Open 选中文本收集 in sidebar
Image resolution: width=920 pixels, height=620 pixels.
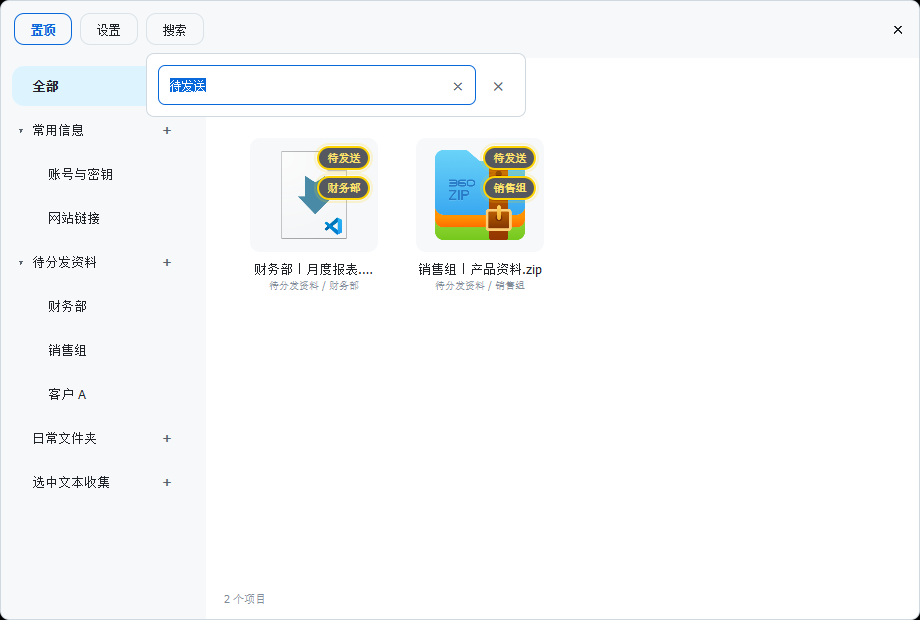[71, 482]
